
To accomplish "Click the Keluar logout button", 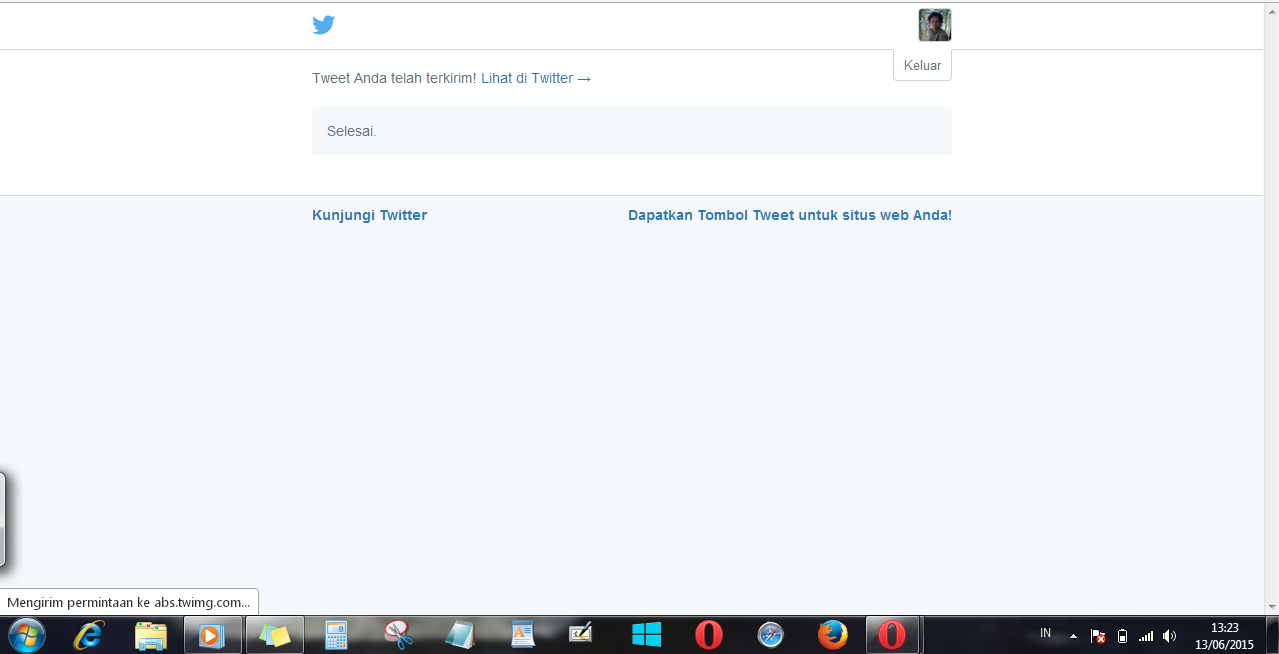I will click(922, 65).
